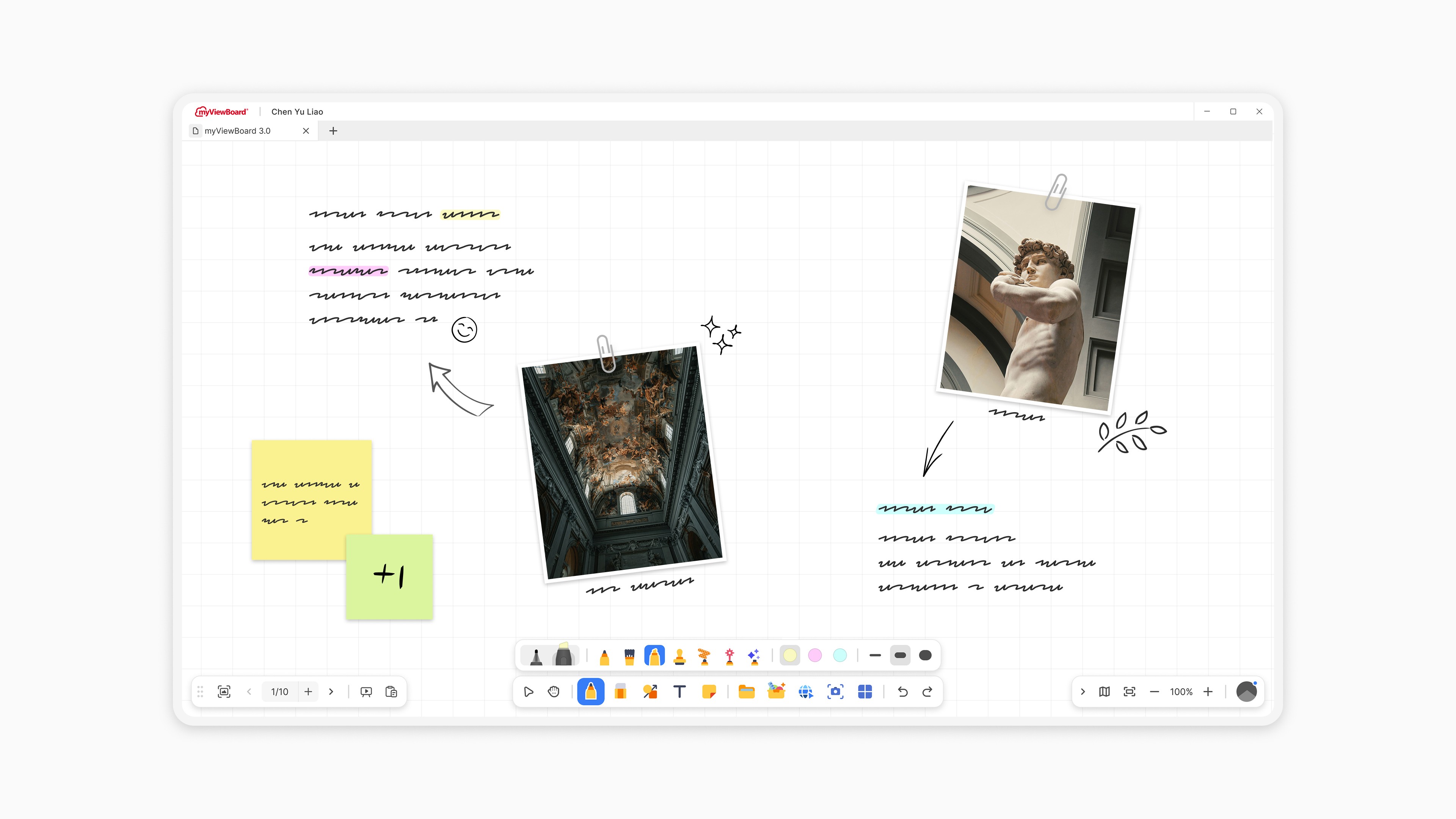Start presentation mode
1456x819 pixels.
[366, 691]
